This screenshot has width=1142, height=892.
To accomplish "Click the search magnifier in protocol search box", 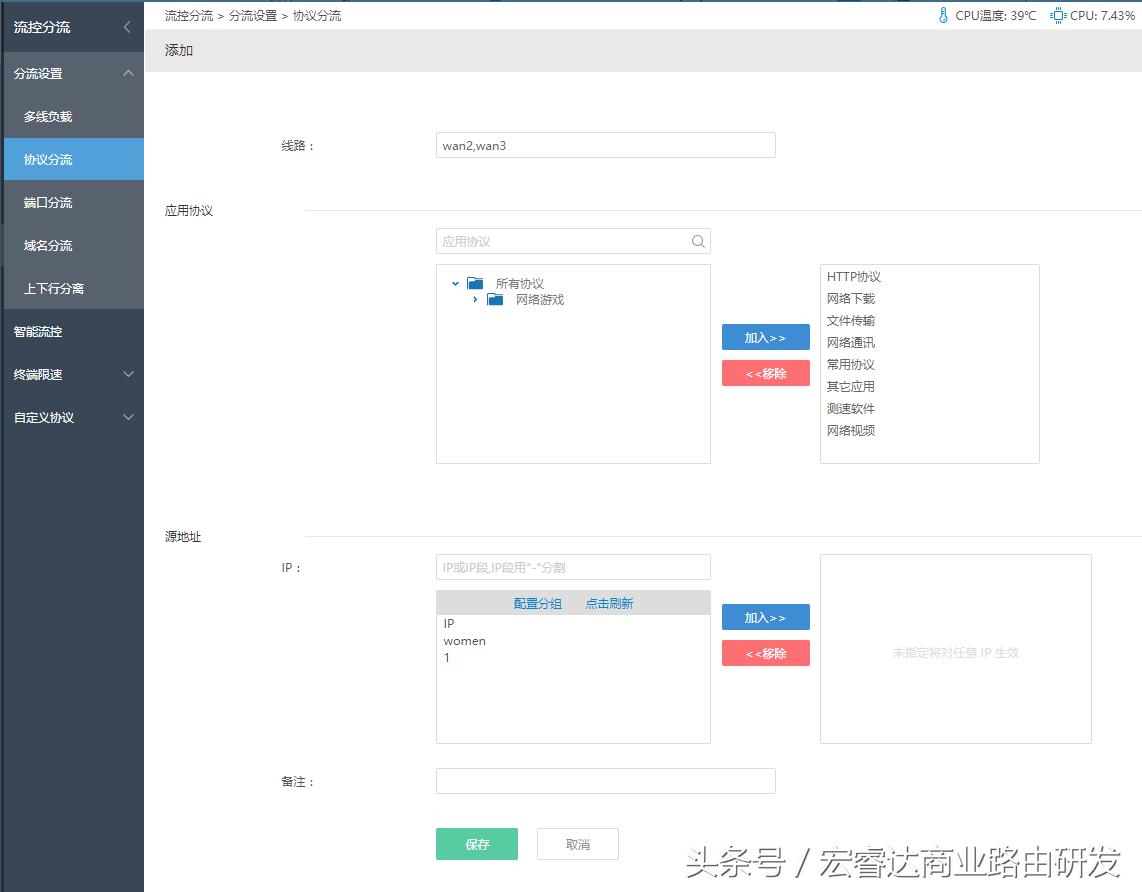I will [698, 241].
